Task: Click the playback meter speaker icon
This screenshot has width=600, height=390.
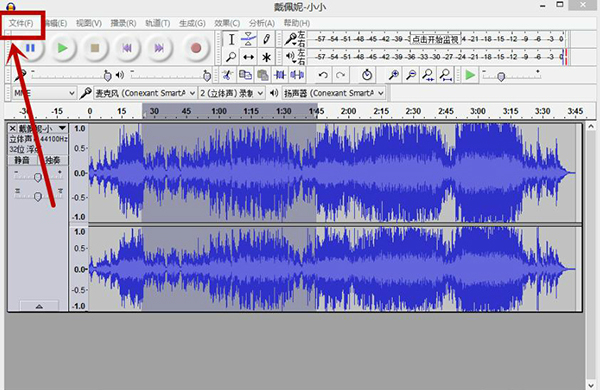Action: (x=290, y=57)
